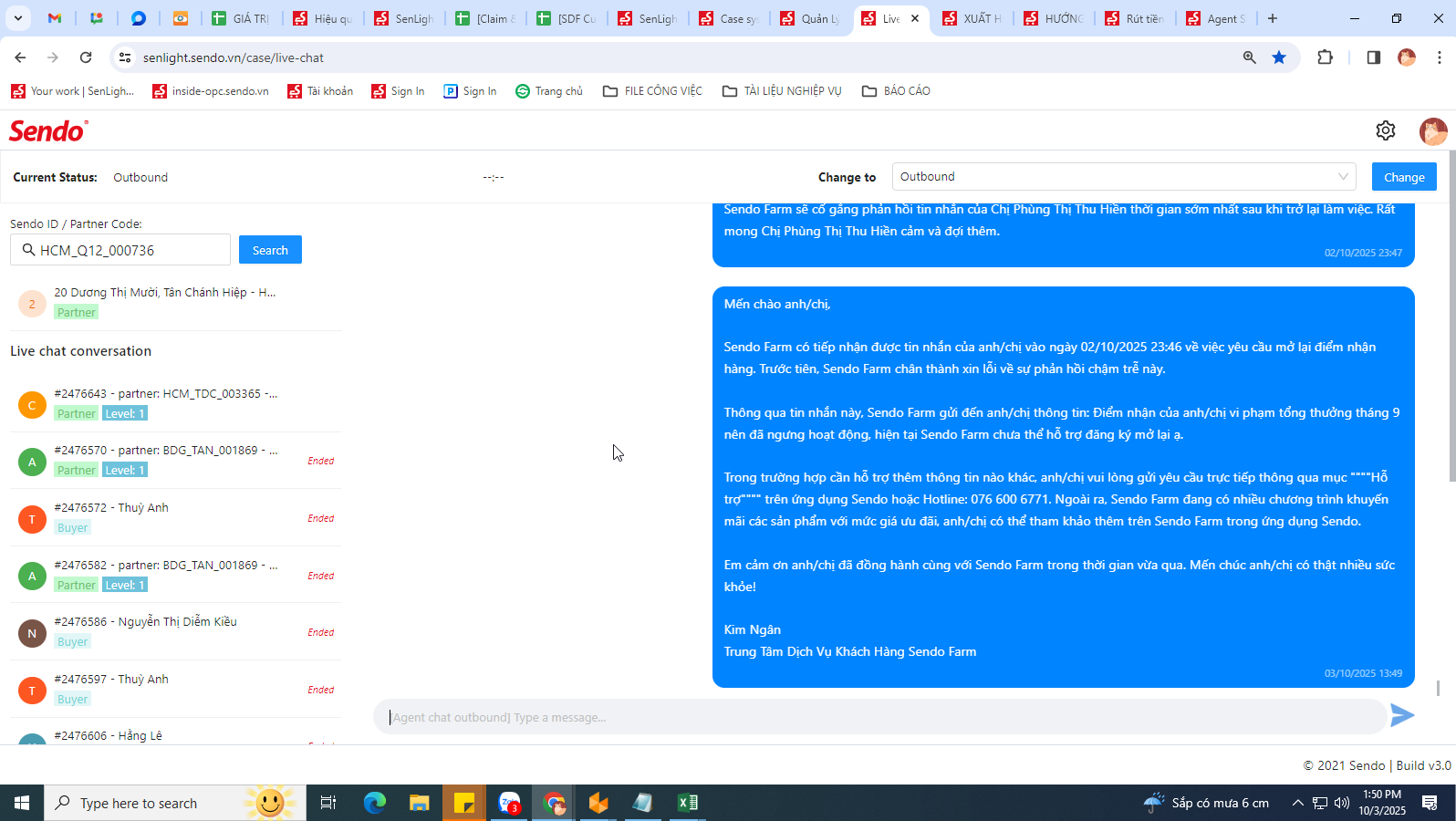Viewport: 1456px width, 821px height.
Task: Click the Sendo logo
Action: [x=48, y=131]
